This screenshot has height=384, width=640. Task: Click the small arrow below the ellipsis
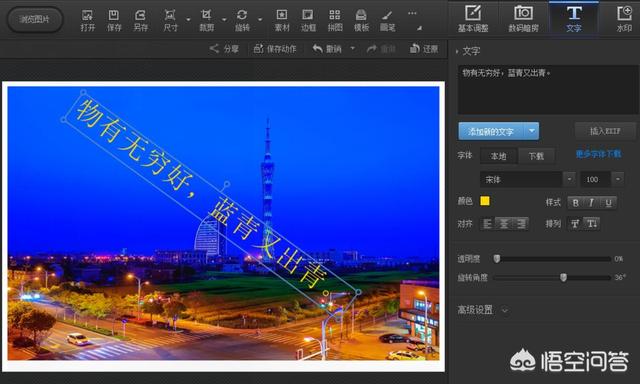click(x=419, y=28)
